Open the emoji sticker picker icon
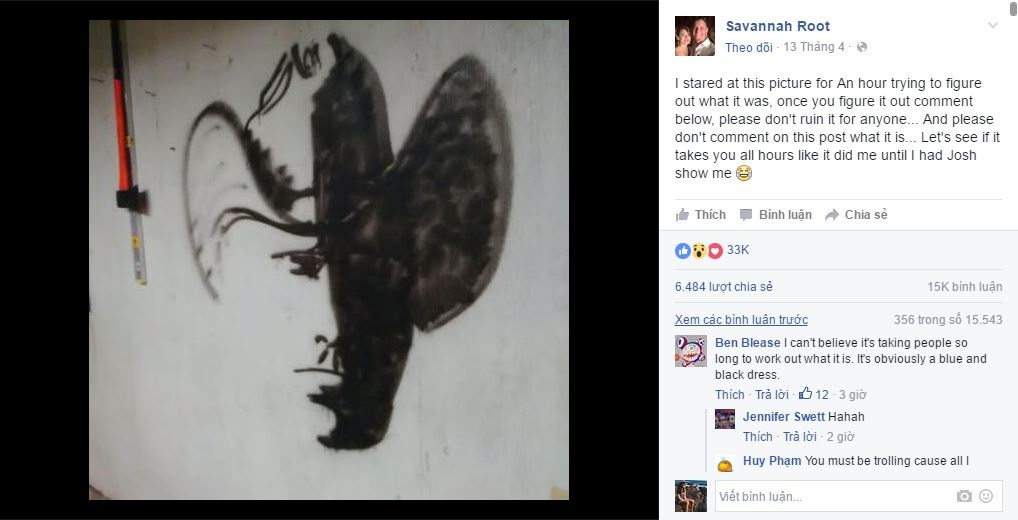 (986, 496)
